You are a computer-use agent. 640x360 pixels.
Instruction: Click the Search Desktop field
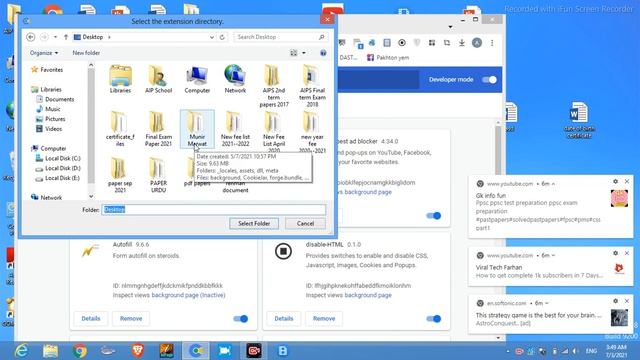(x=281, y=37)
